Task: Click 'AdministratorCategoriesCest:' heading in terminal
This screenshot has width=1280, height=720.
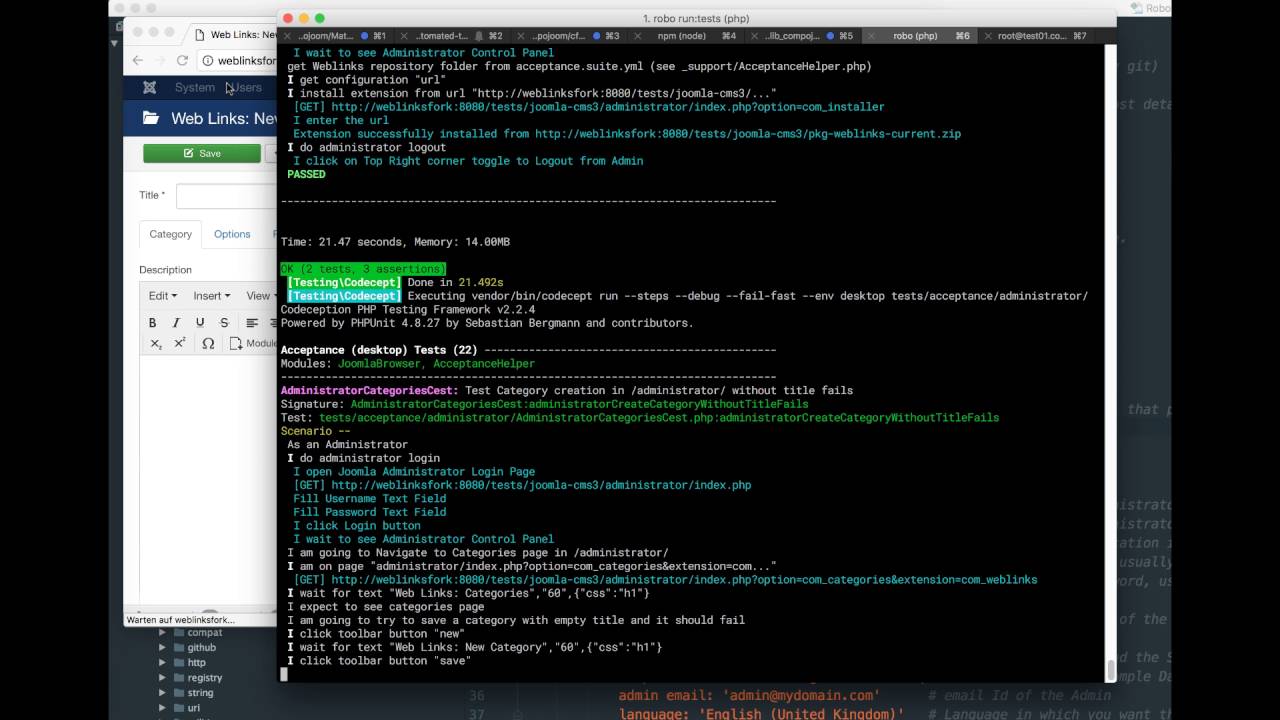Action: point(369,391)
